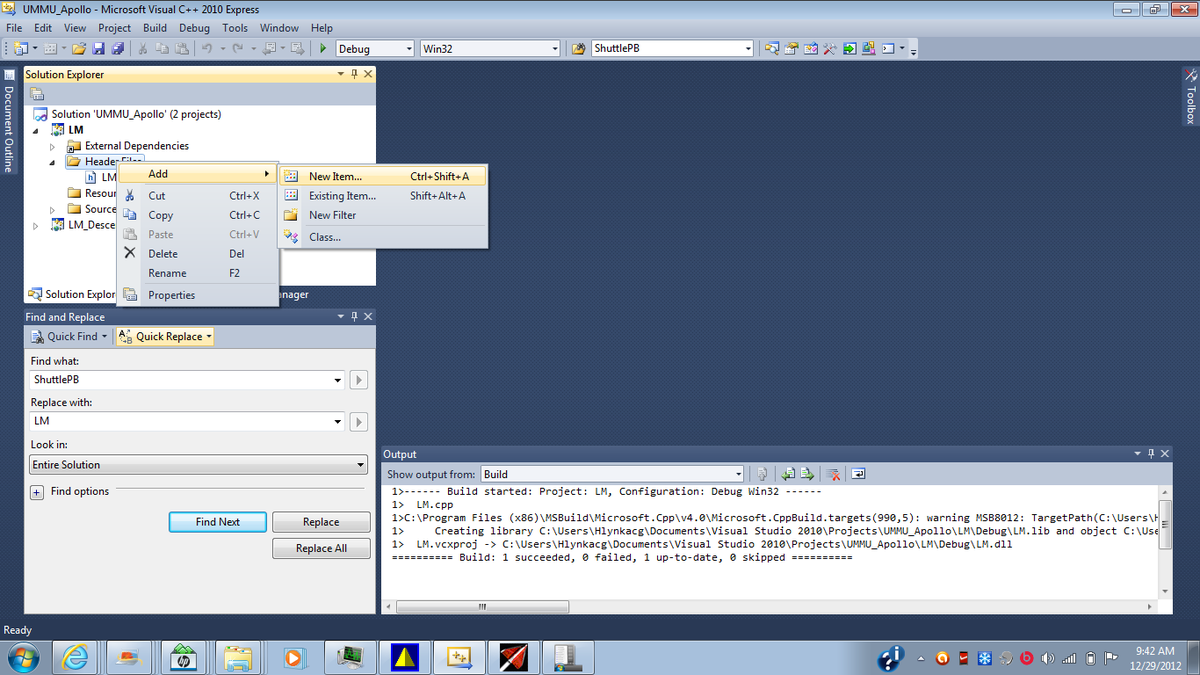Open the 'Find what' dropdown arrow
The image size is (1200, 675).
pos(338,380)
